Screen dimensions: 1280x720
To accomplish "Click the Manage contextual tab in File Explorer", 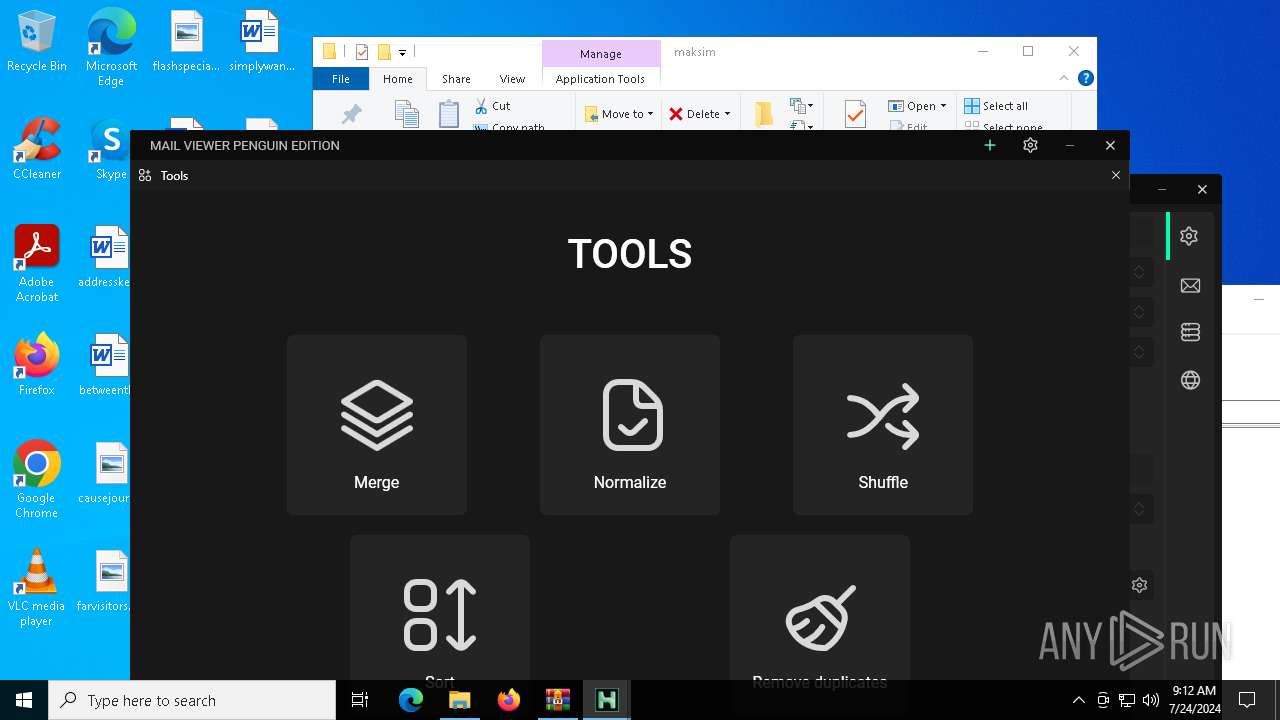I will click(x=601, y=54).
